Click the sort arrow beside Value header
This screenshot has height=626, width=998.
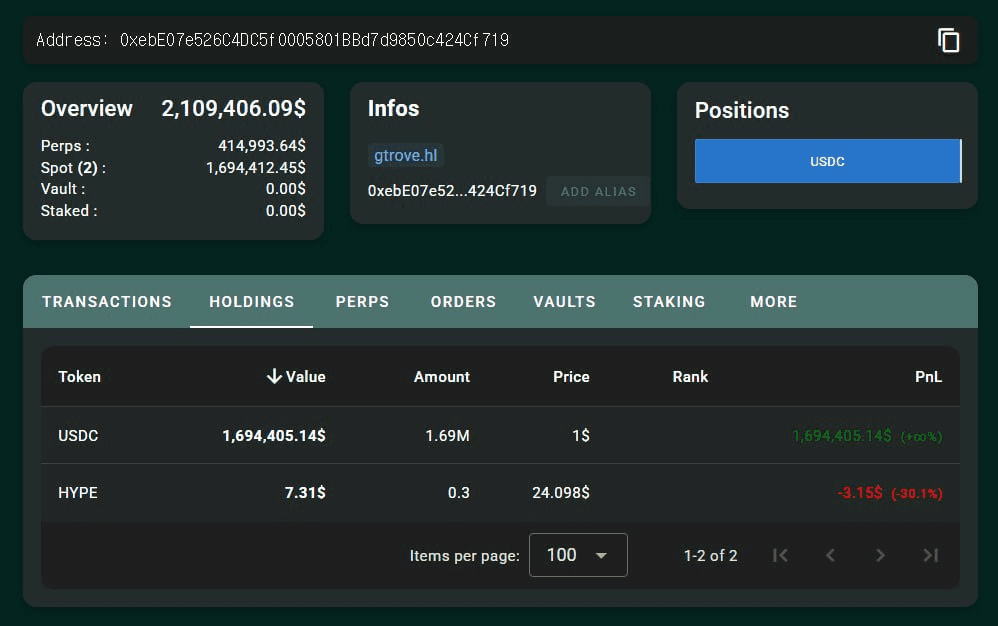(x=273, y=377)
